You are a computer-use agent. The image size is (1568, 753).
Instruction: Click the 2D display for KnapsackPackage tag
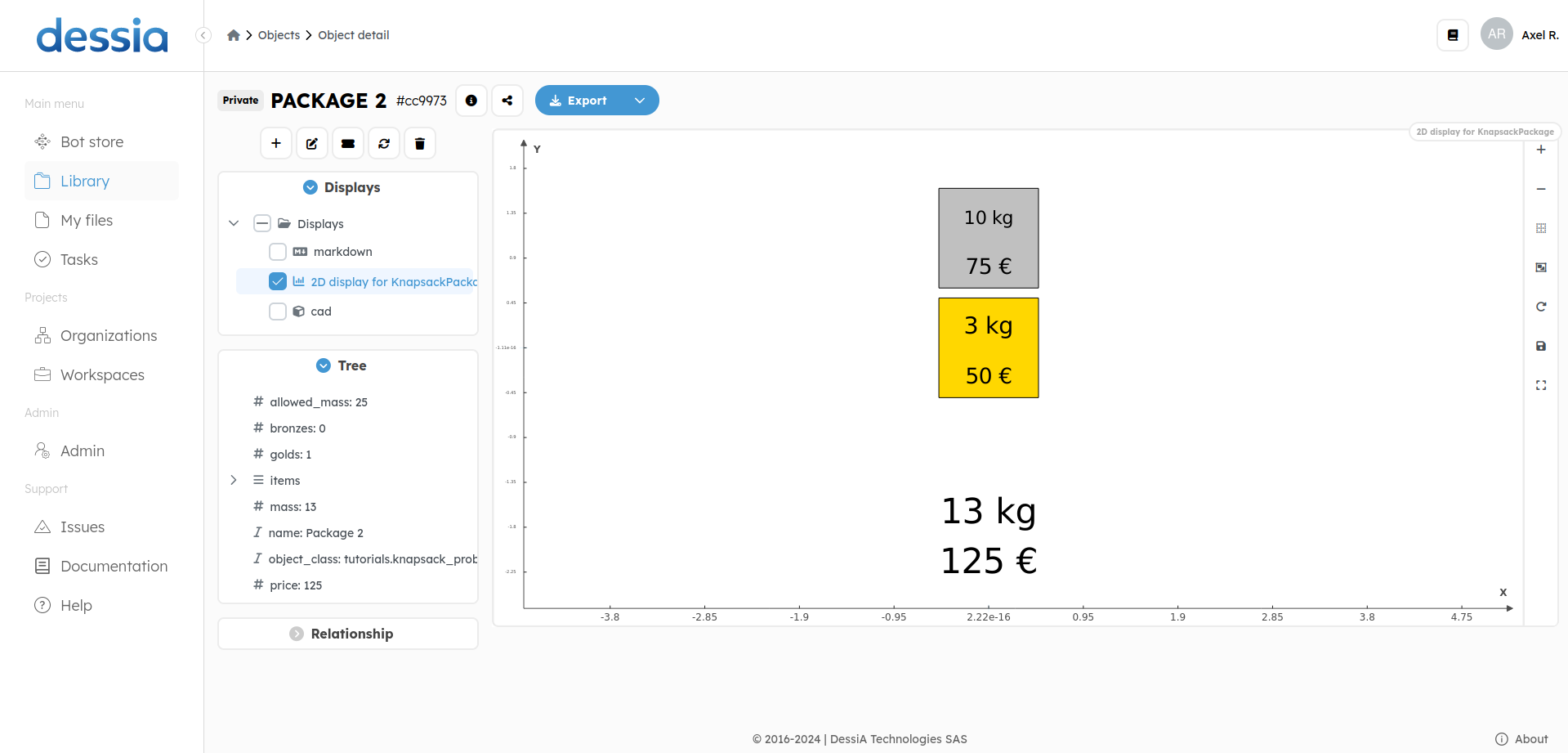[x=1485, y=132]
